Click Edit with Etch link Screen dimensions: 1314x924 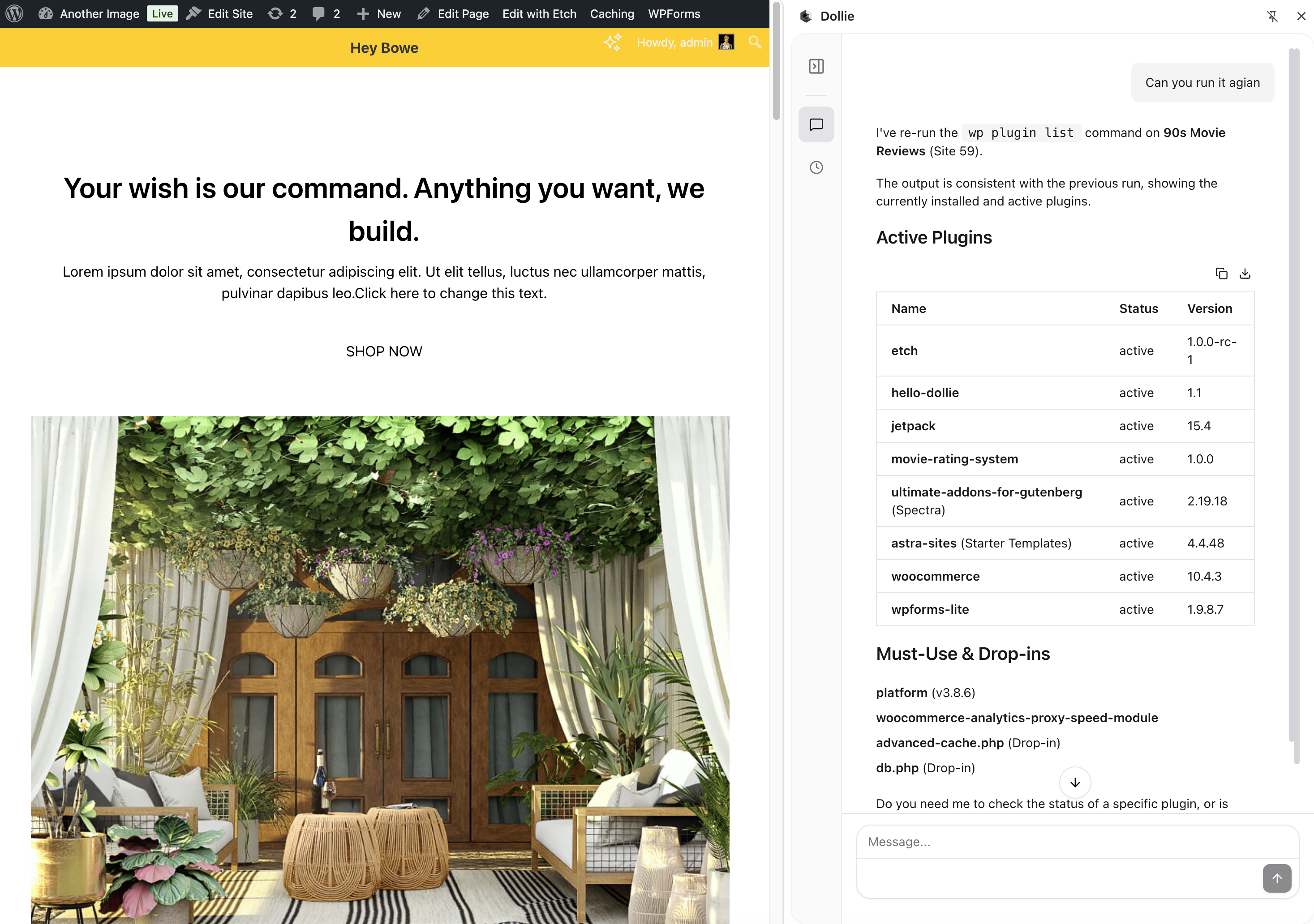click(x=539, y=14)
